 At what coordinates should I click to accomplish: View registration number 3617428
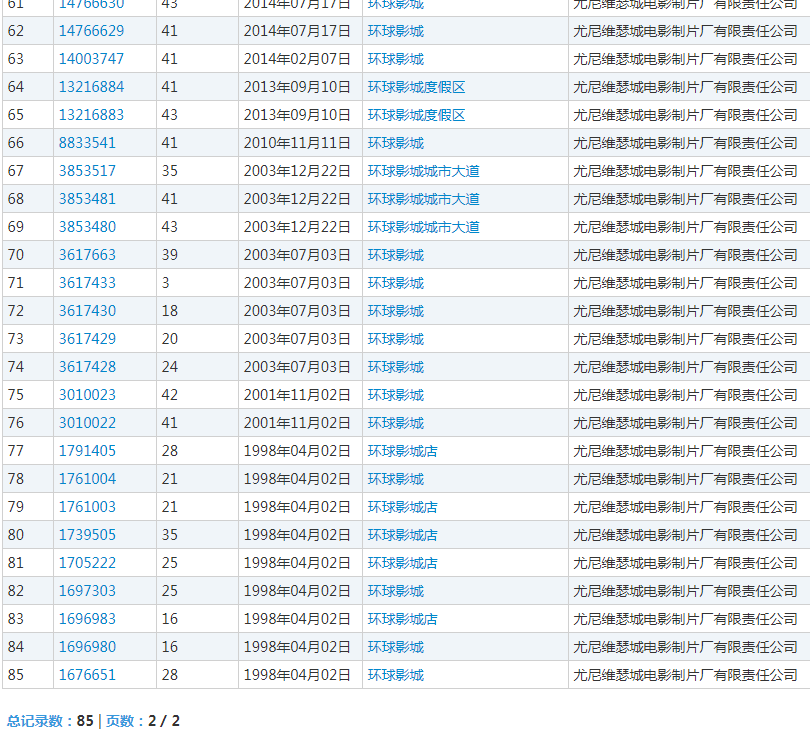(x=87, y=367)
